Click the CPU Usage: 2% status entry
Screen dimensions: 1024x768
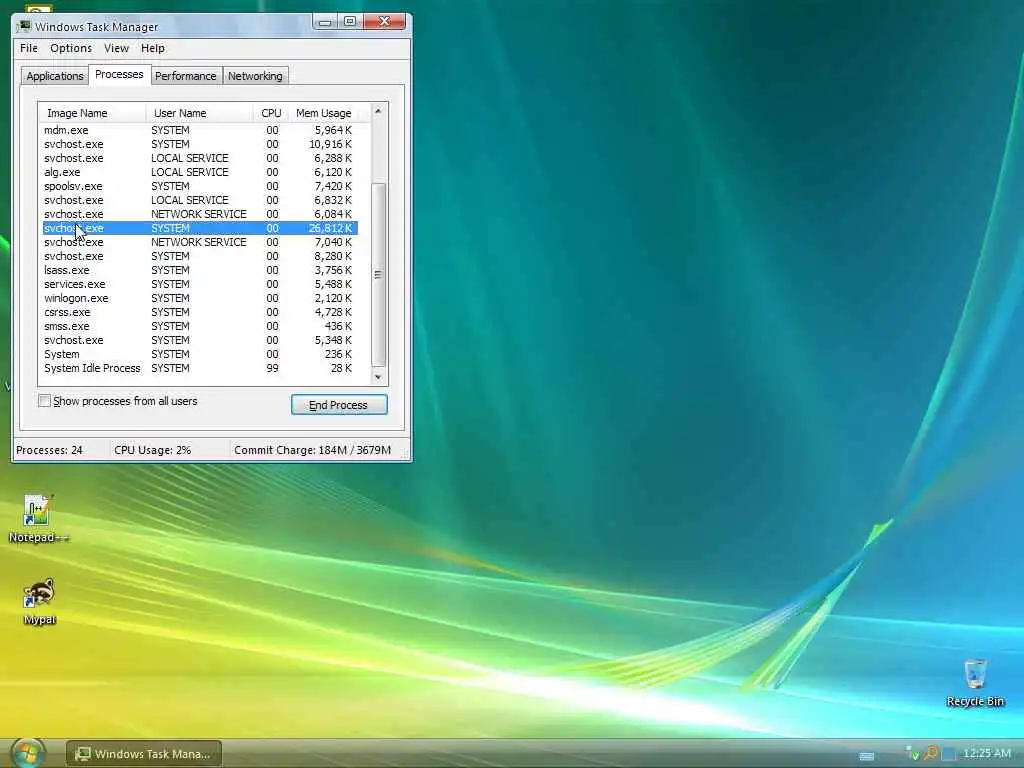[153, 450]
